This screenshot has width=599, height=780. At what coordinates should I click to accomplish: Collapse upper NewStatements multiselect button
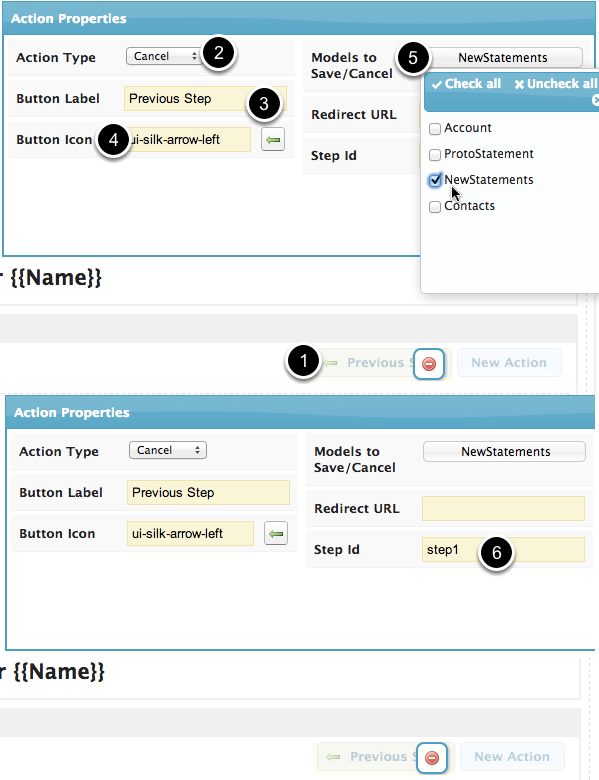click(x=502, y=58)
